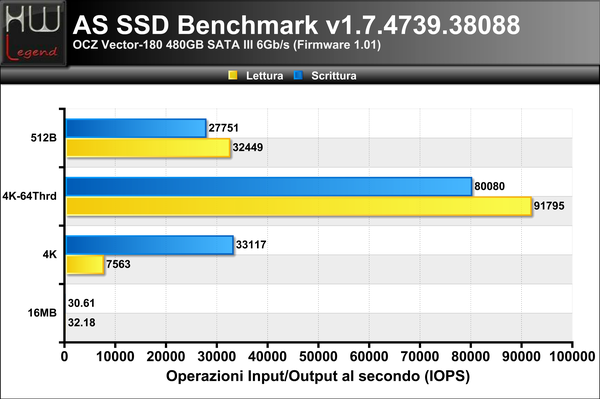
Task: Click the 4K-64Thrd yellow bar valued 91795
Action: point(299,206)
